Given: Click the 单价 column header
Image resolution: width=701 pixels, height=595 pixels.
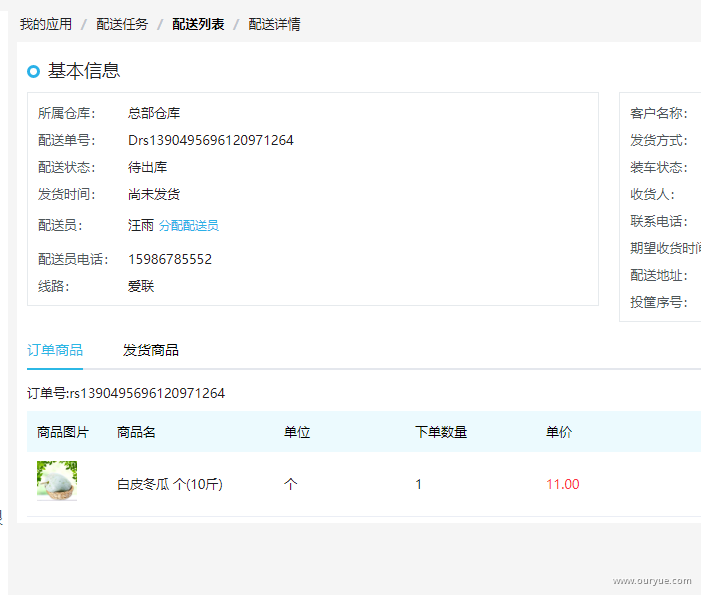Looking at the screenshot, I should pyautogui.click(x=559, y=432).
